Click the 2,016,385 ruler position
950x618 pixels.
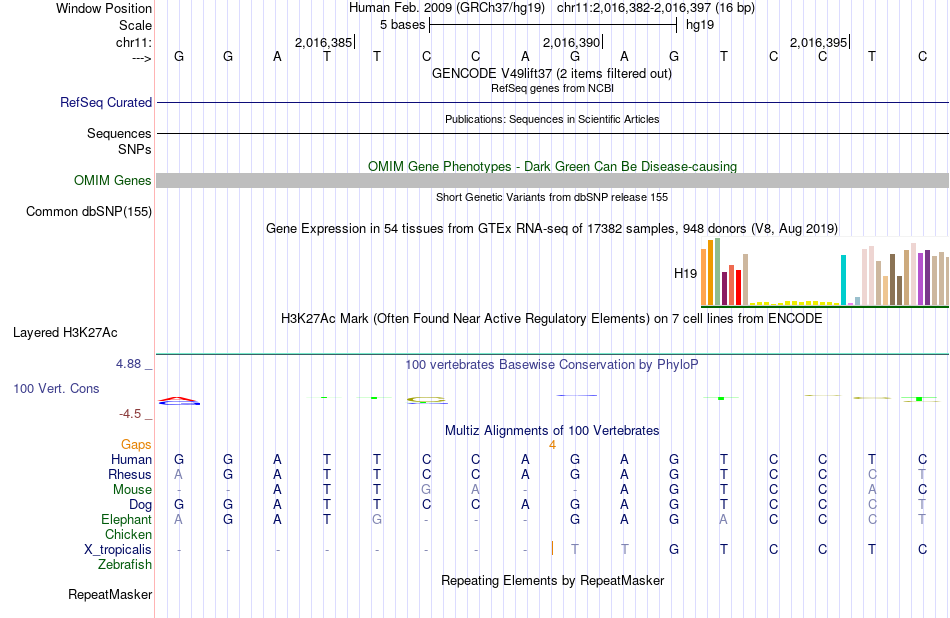pyautogui.click(x=323, y=42)
